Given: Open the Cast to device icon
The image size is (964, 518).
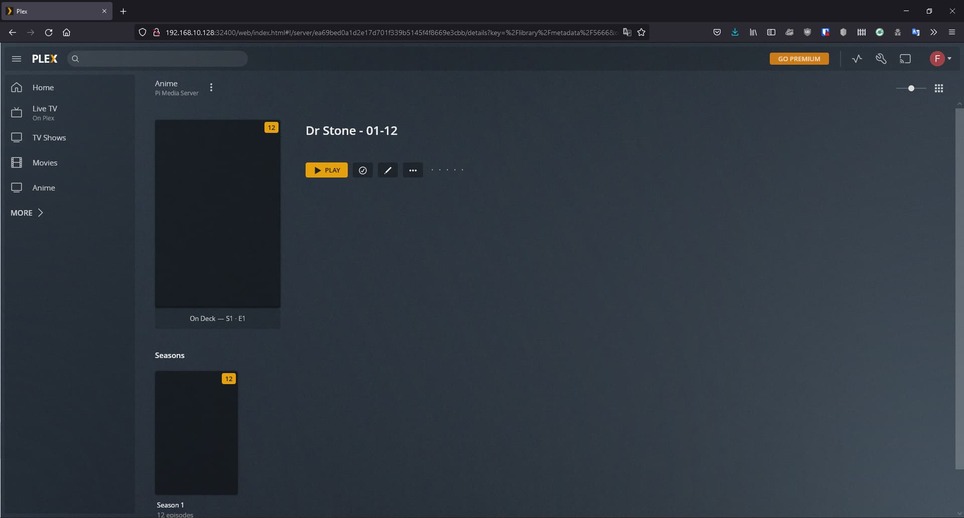Looking at the screenshot, I should coord(905,59).
